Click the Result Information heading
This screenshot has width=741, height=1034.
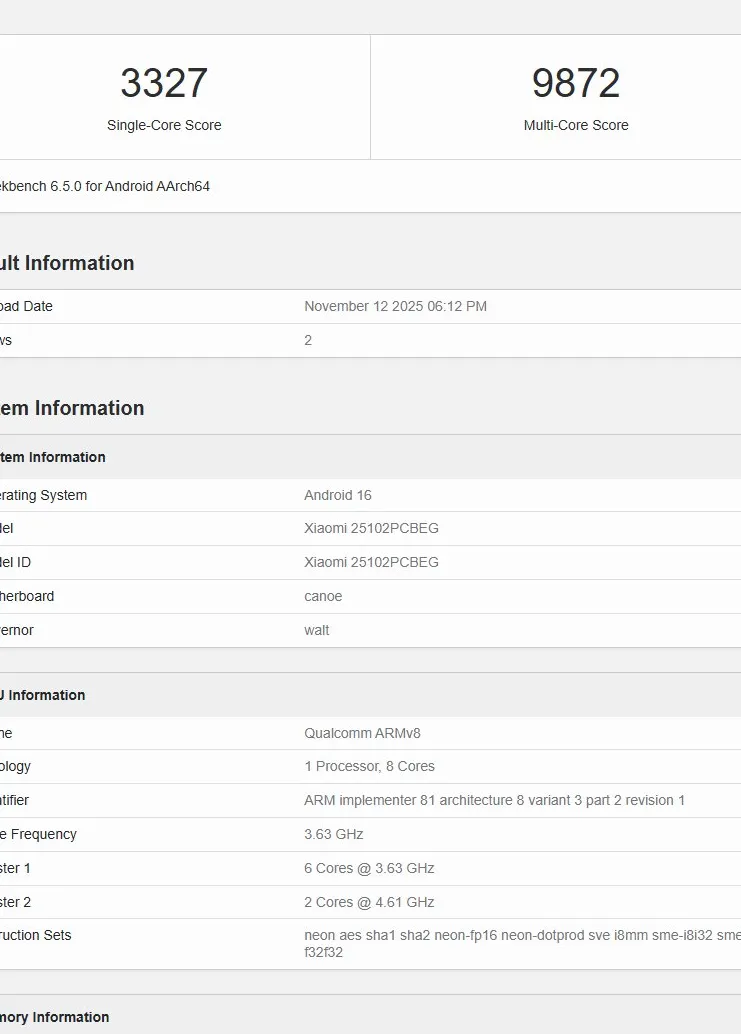(x=67, y=263)
